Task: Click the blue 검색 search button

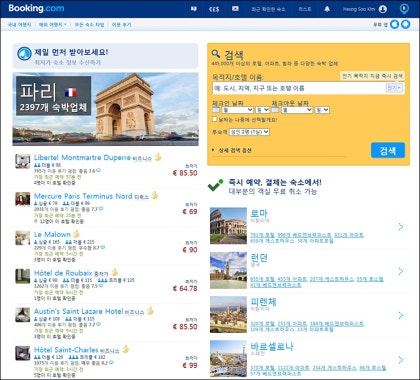Action: coord(388,150)
